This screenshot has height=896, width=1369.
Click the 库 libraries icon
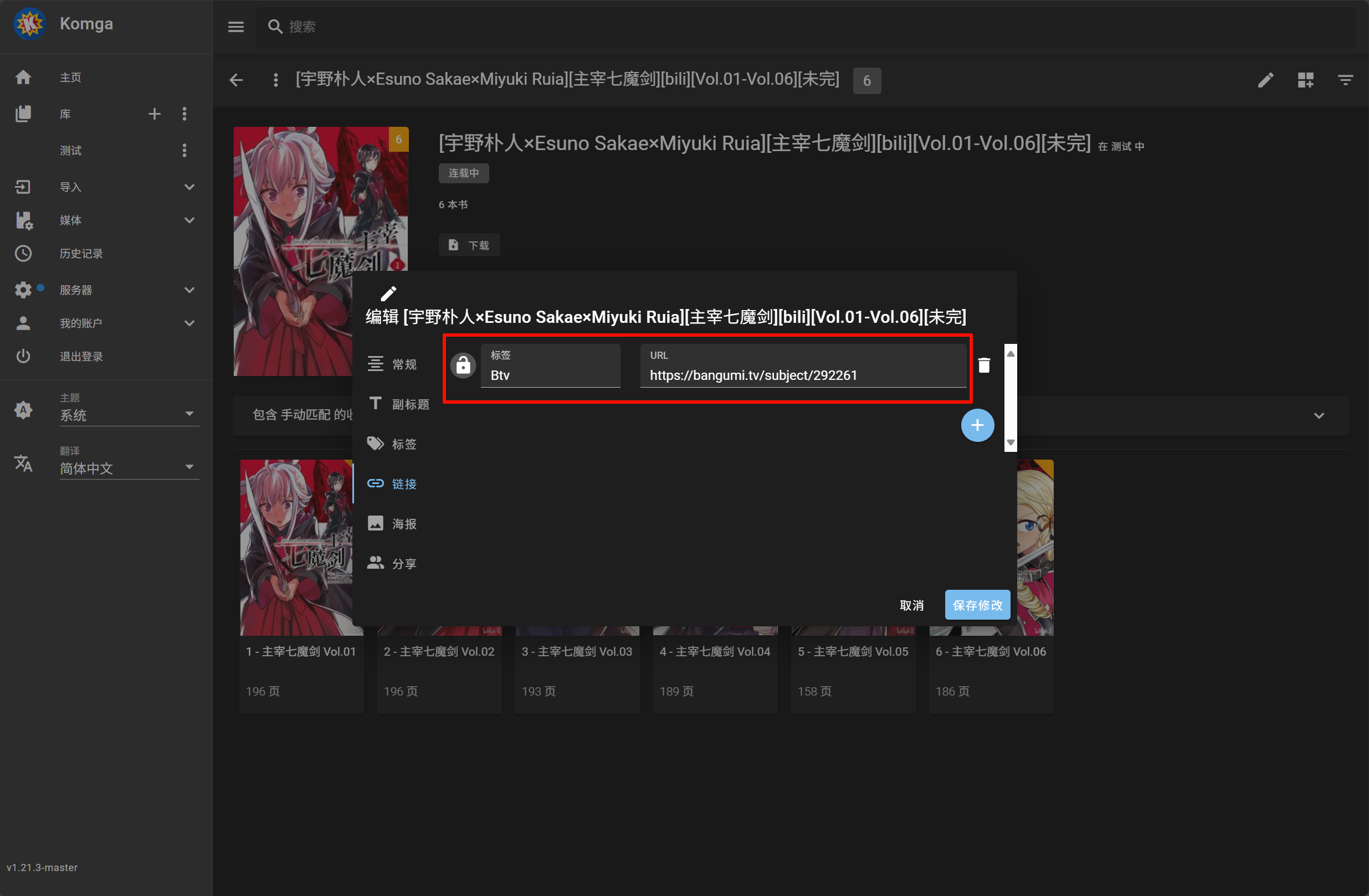coord(23,114)
